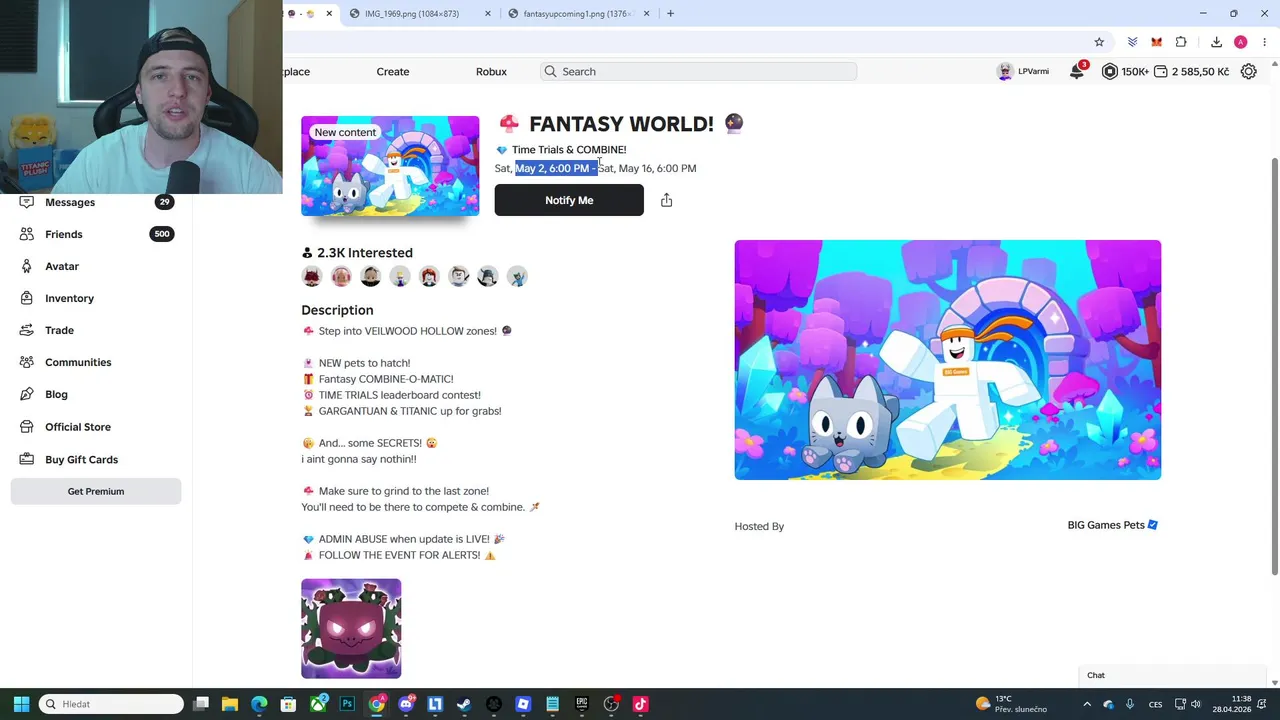The height and width of the screenshot is (720, 1280).
Task: Open the Official Store sidebar icon
Action: (x=26, y=427)
